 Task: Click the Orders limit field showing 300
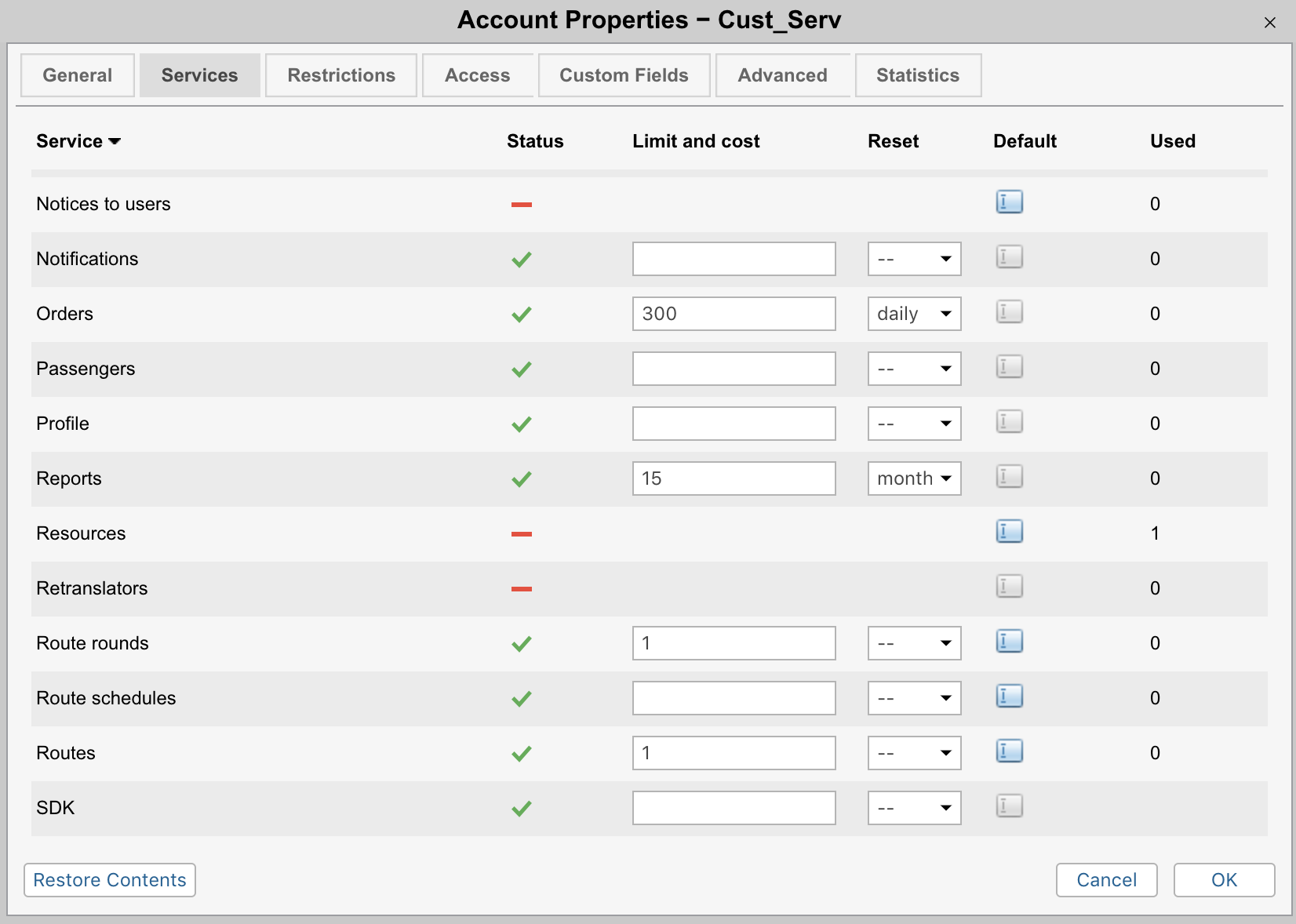(x=733, y=313)
